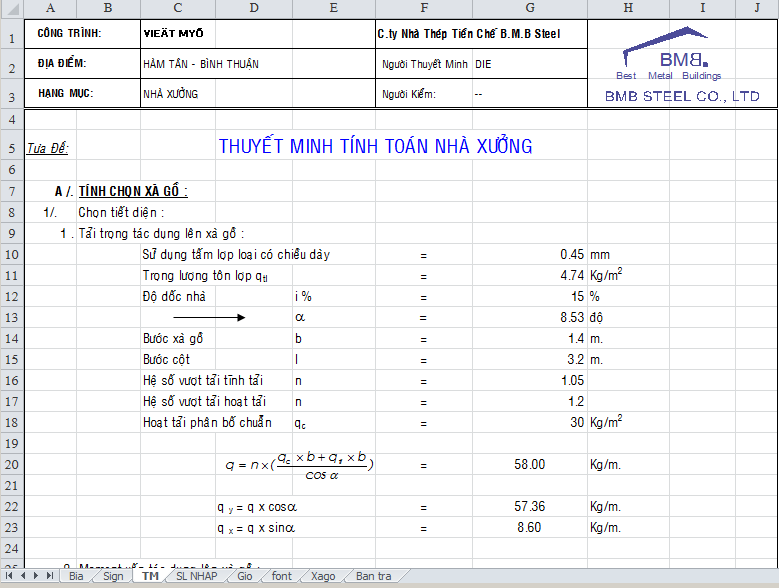Select the 4.74 weight value cell
Screen dimensions: 779x588
pos(530,275)
